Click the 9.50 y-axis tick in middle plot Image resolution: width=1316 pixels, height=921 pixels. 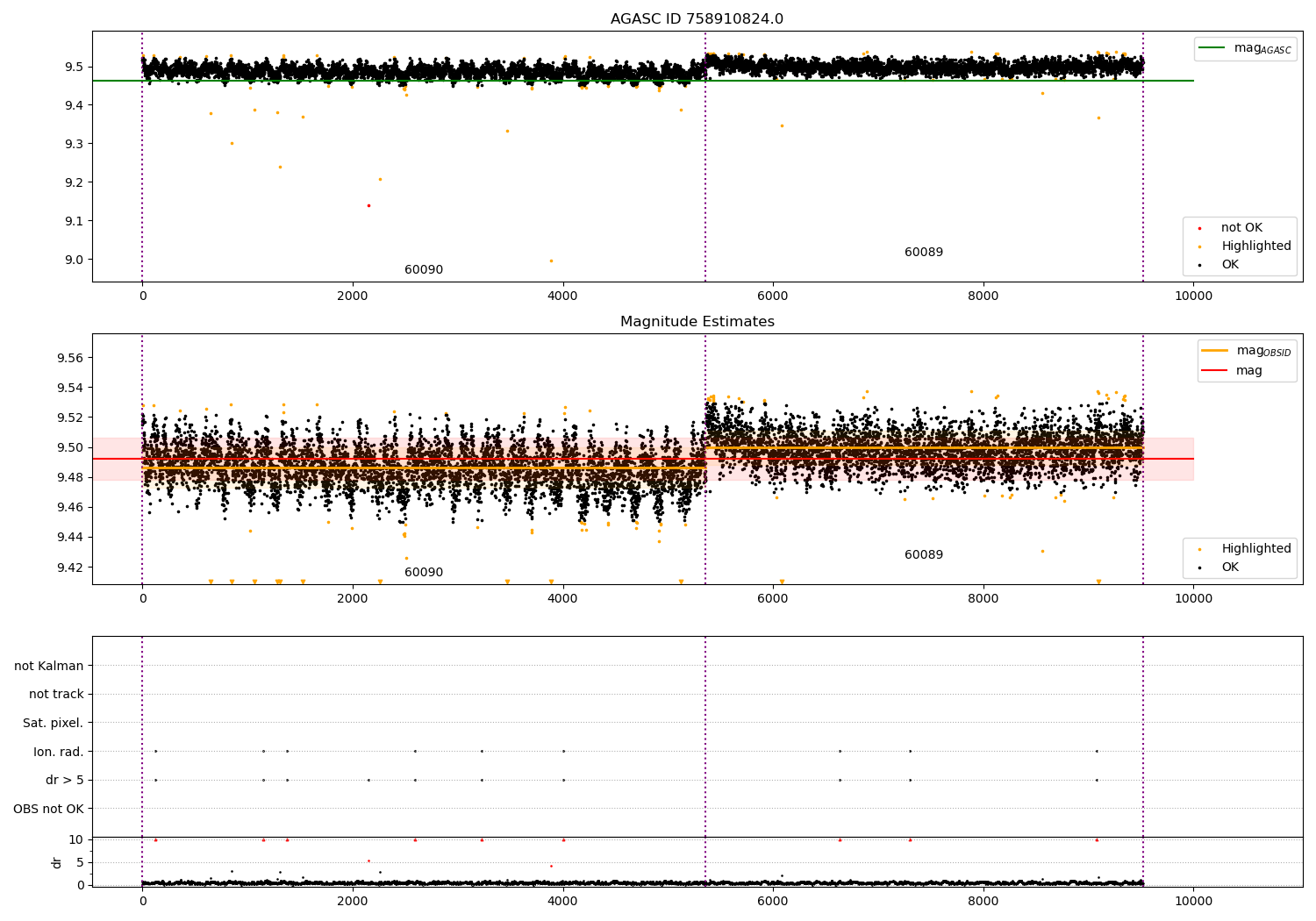coord(70,448)
